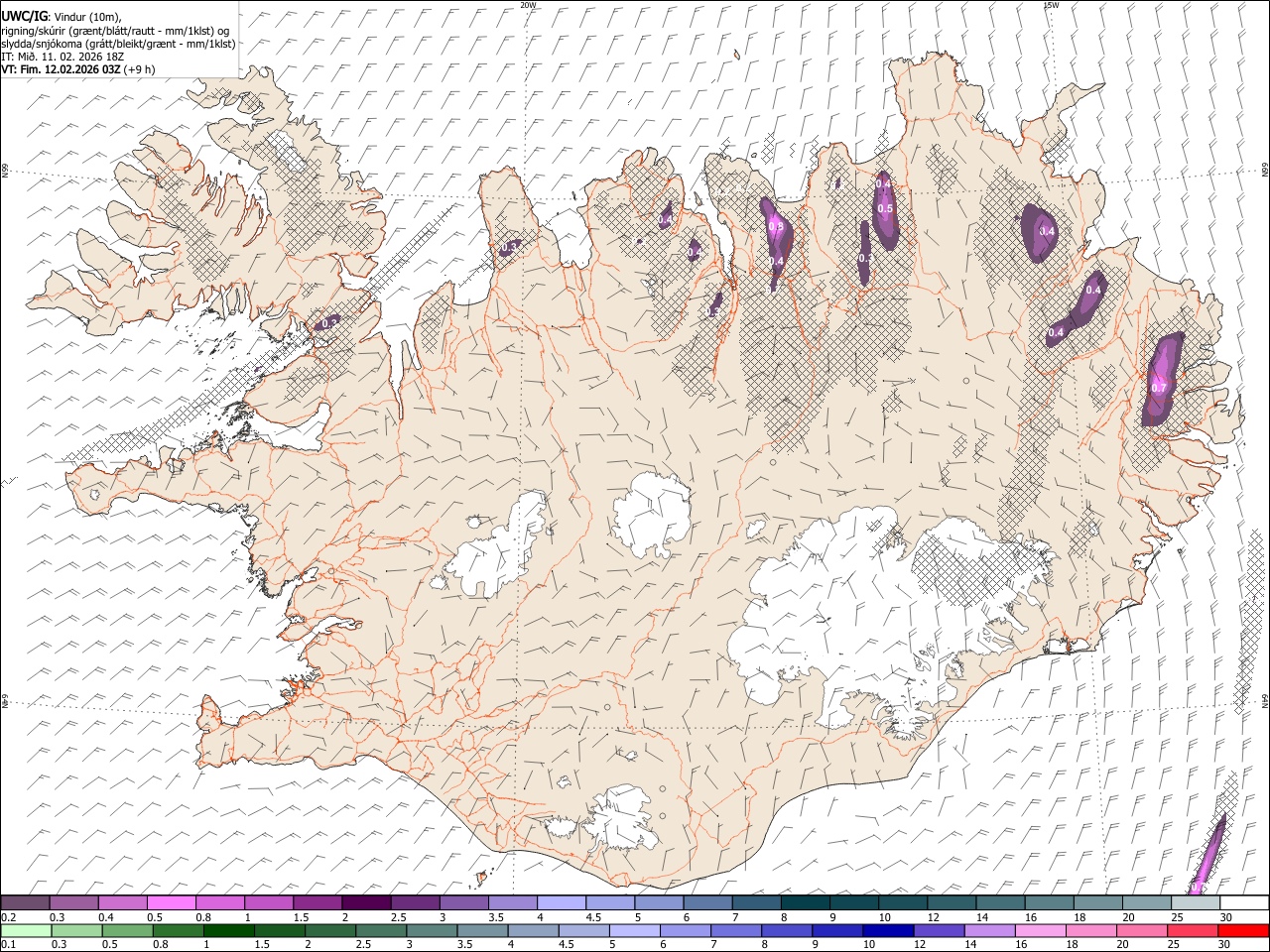Screen dimensions: 1270x952
Task: Click the white snow scale swatch at 30
Action: (1244, 902)
